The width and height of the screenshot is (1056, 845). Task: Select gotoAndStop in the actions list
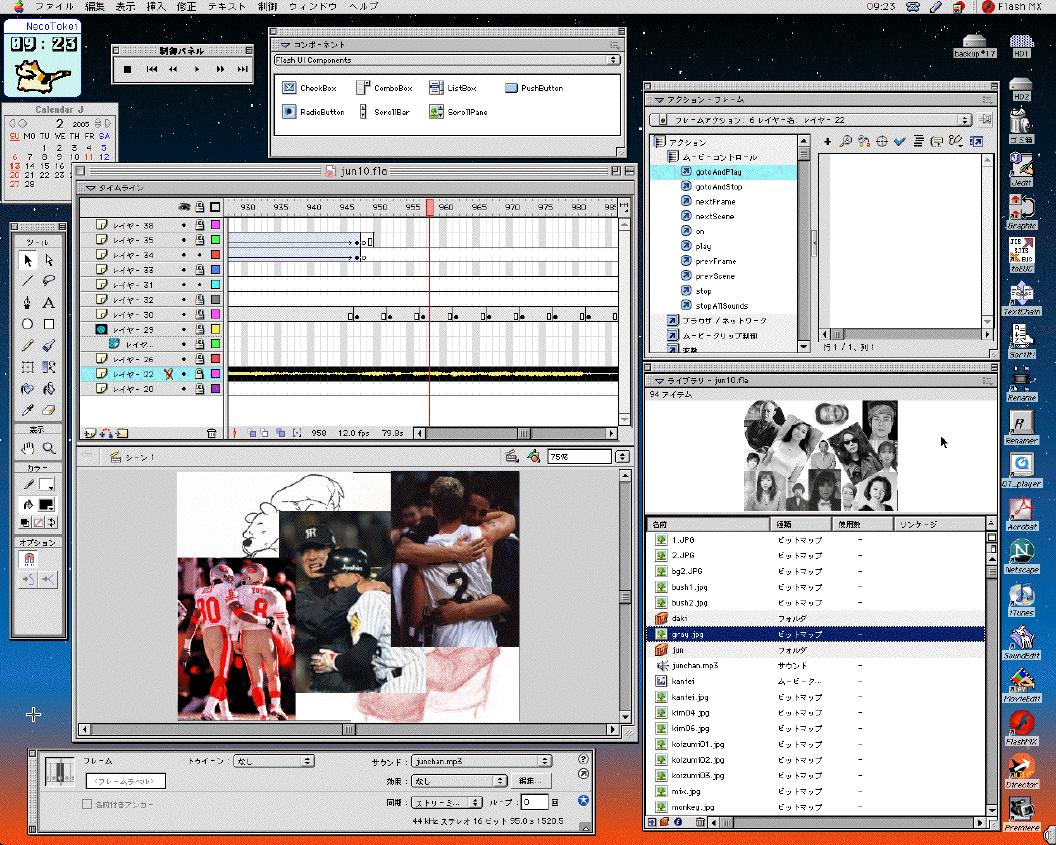pos(718,187)
